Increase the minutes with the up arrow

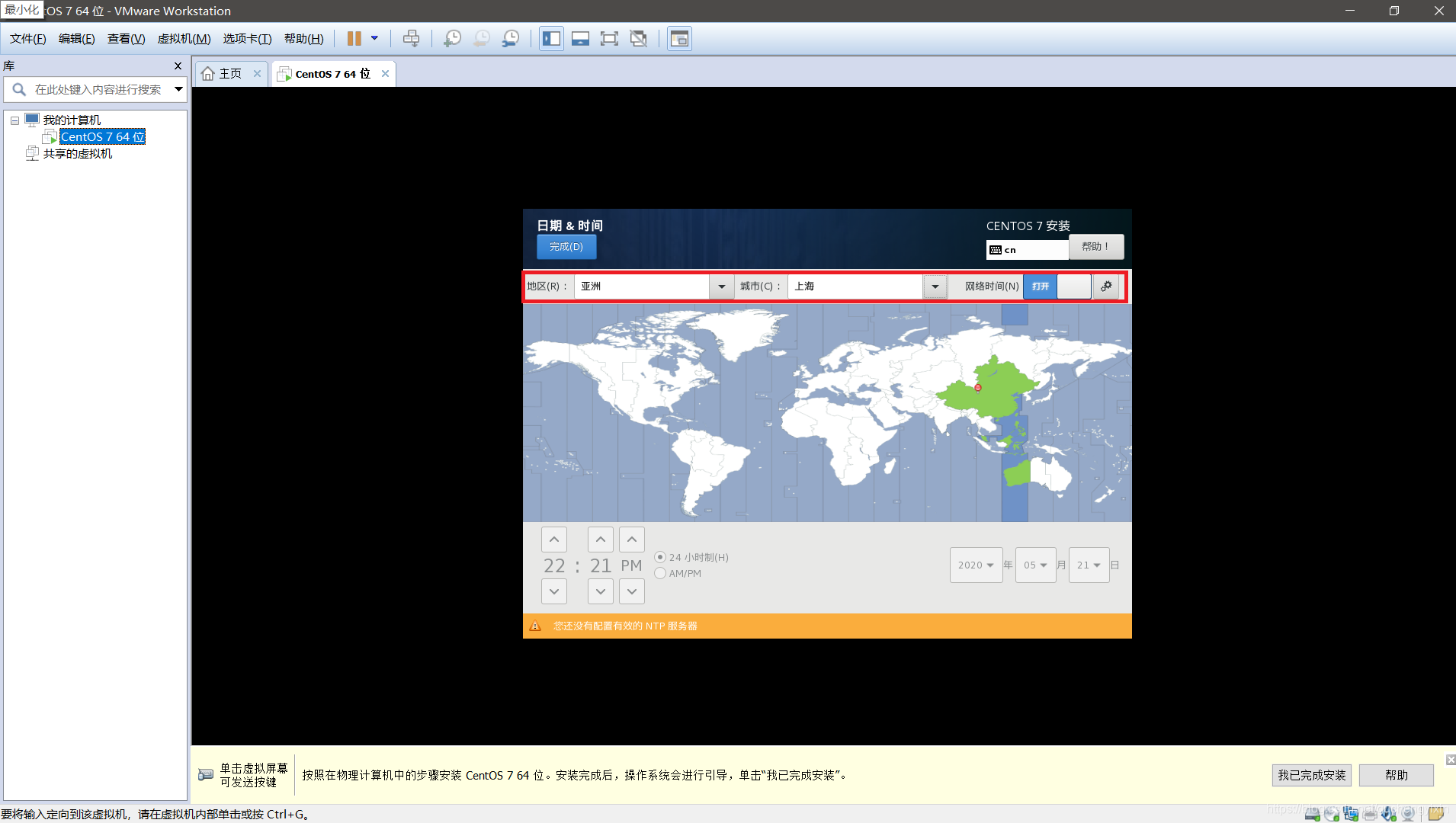[601, 540]
